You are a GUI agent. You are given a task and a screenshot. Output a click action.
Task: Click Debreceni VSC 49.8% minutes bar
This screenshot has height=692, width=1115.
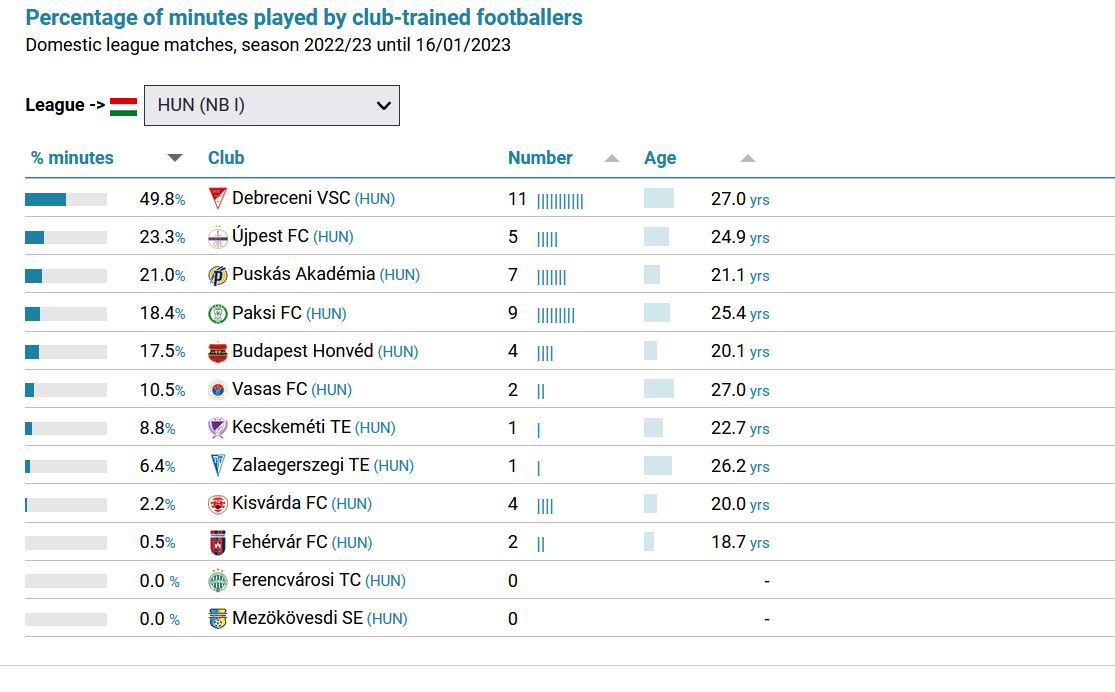click(x=66, y=199)
